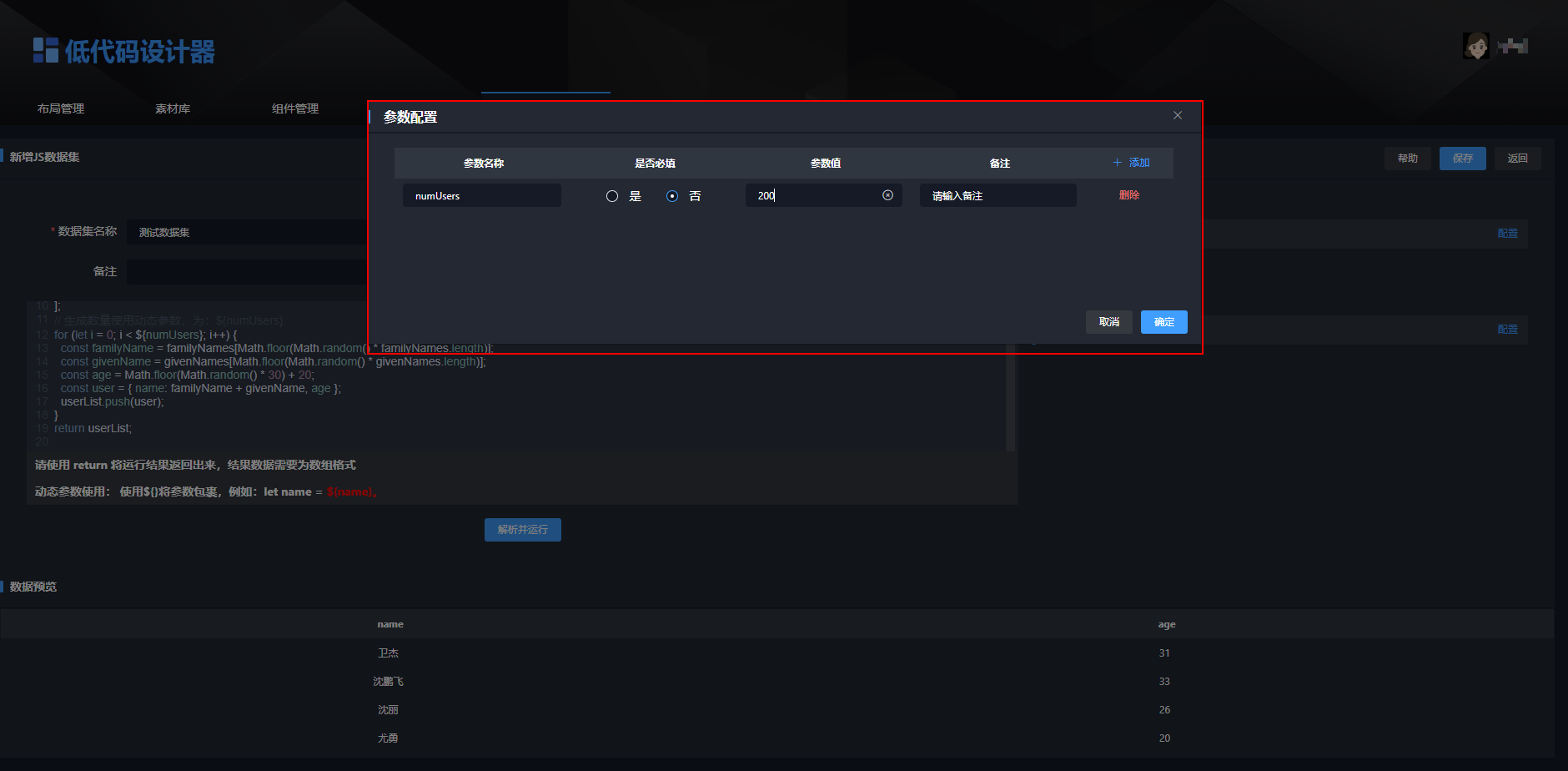Image resolution: width=1568 pixels, height=771 pixels.
Task: Click the 解析并运行 button
Action: coord(523,530)
